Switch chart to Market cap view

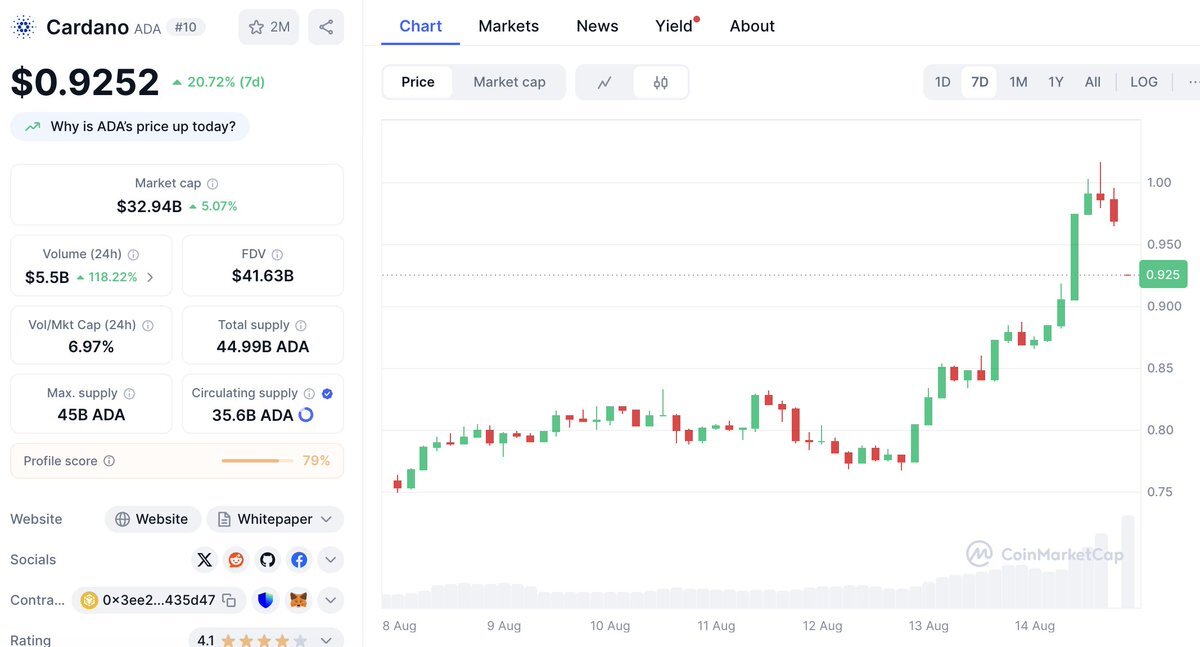pyautogui.click(x=509, y=82)
